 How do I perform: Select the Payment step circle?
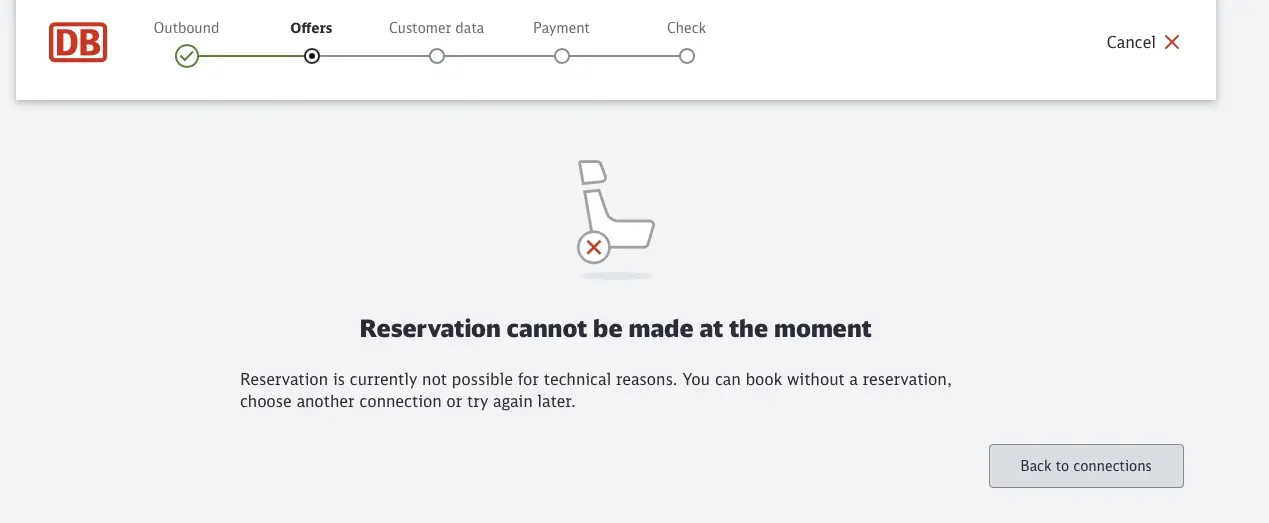pos(562,56)
